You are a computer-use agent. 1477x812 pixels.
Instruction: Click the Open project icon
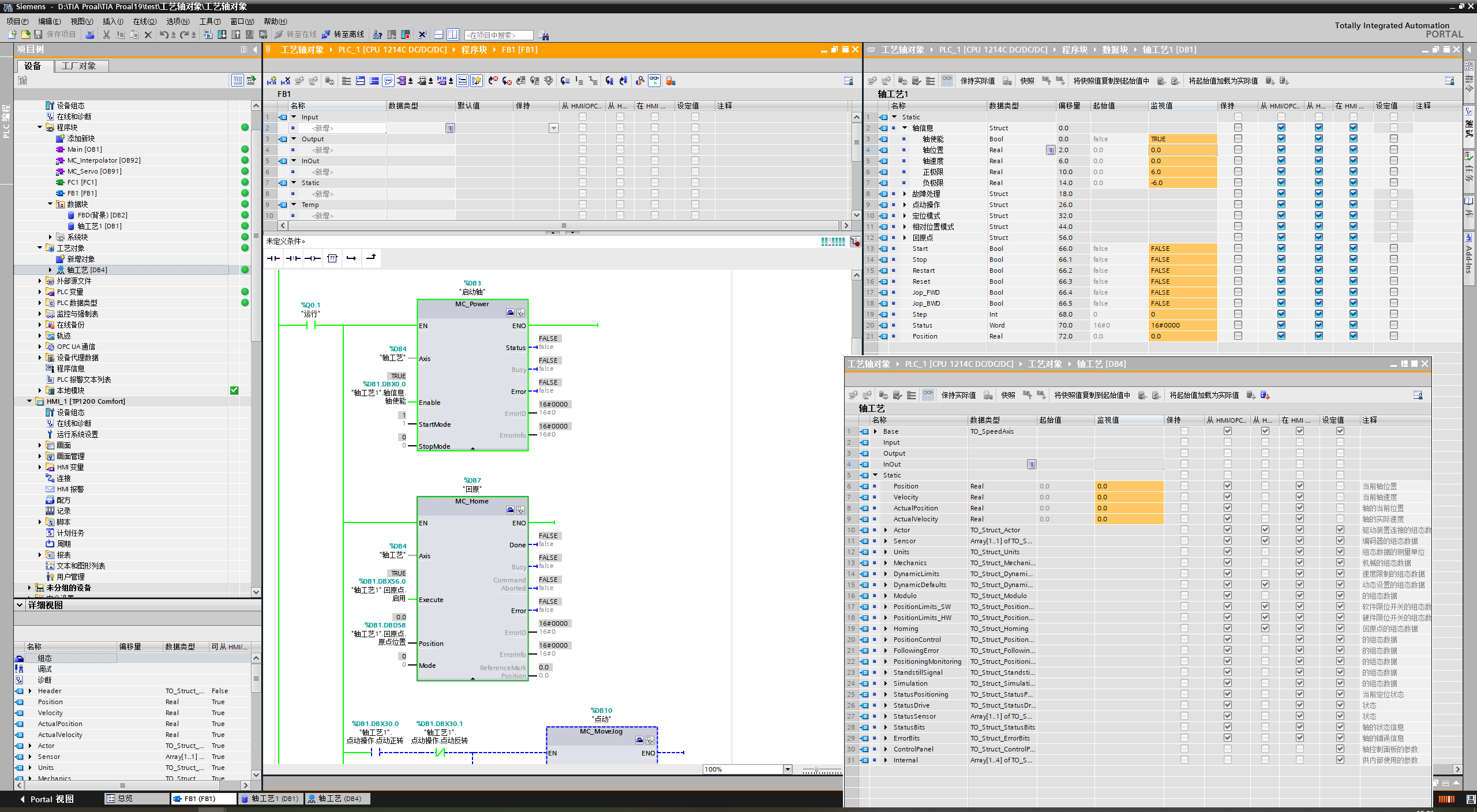pos(25,35)
